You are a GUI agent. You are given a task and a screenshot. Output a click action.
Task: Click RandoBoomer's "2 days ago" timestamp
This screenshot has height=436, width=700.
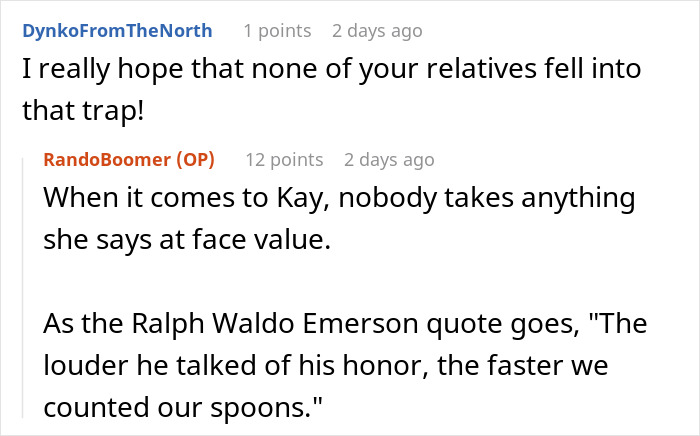point(389,160)
